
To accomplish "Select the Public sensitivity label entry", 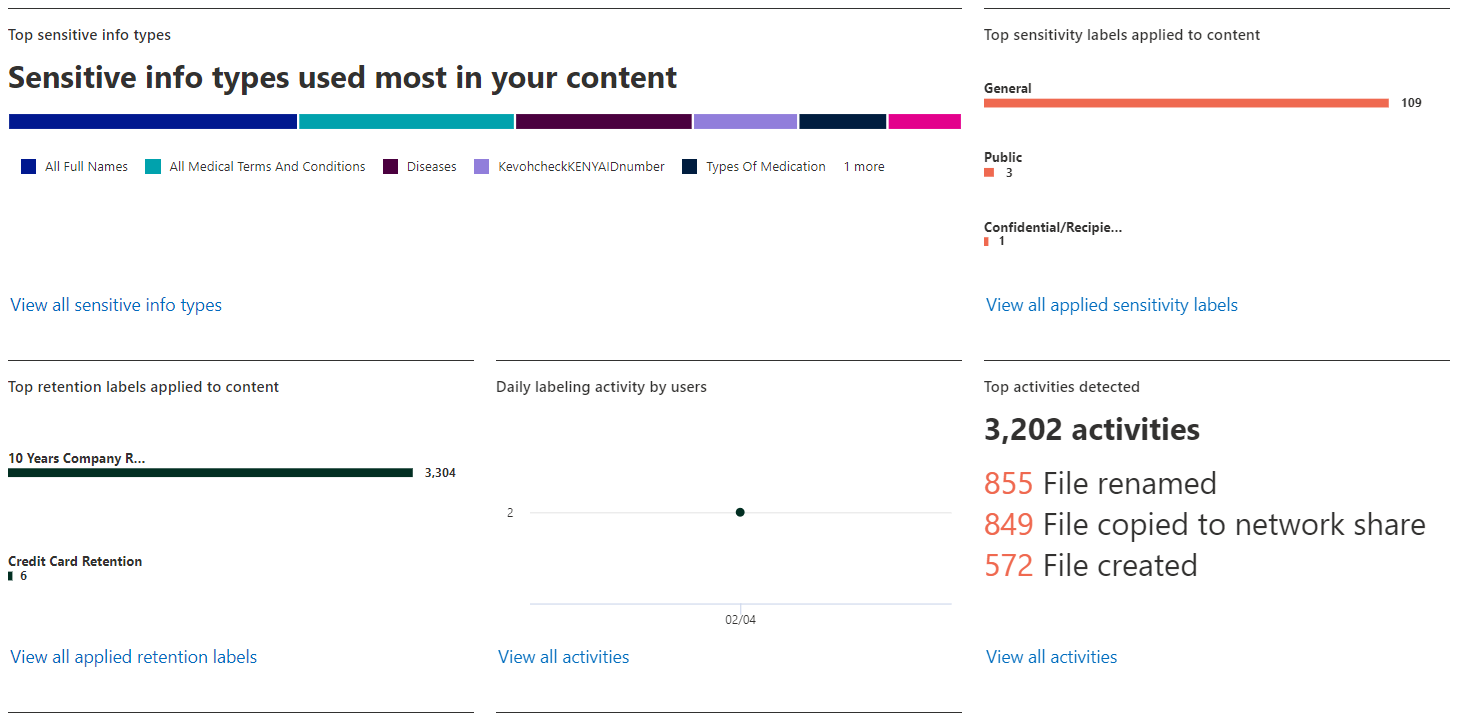I will (1003, 158).
